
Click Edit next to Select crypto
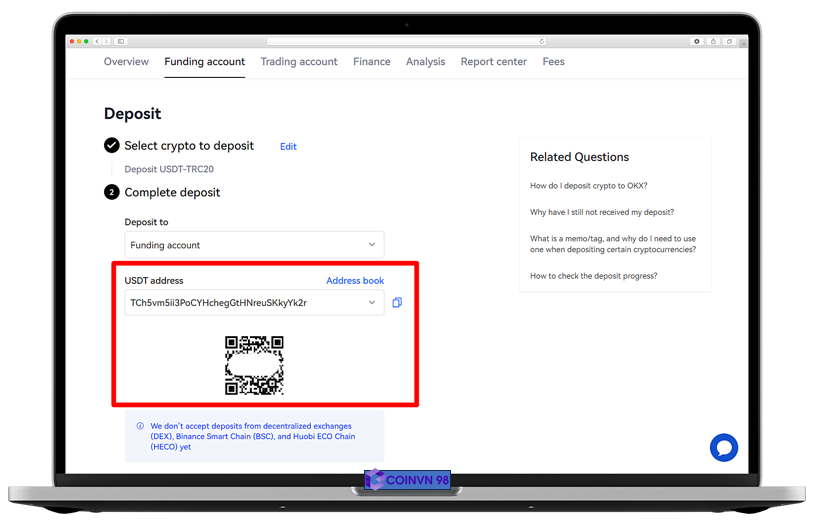[288, 146]
